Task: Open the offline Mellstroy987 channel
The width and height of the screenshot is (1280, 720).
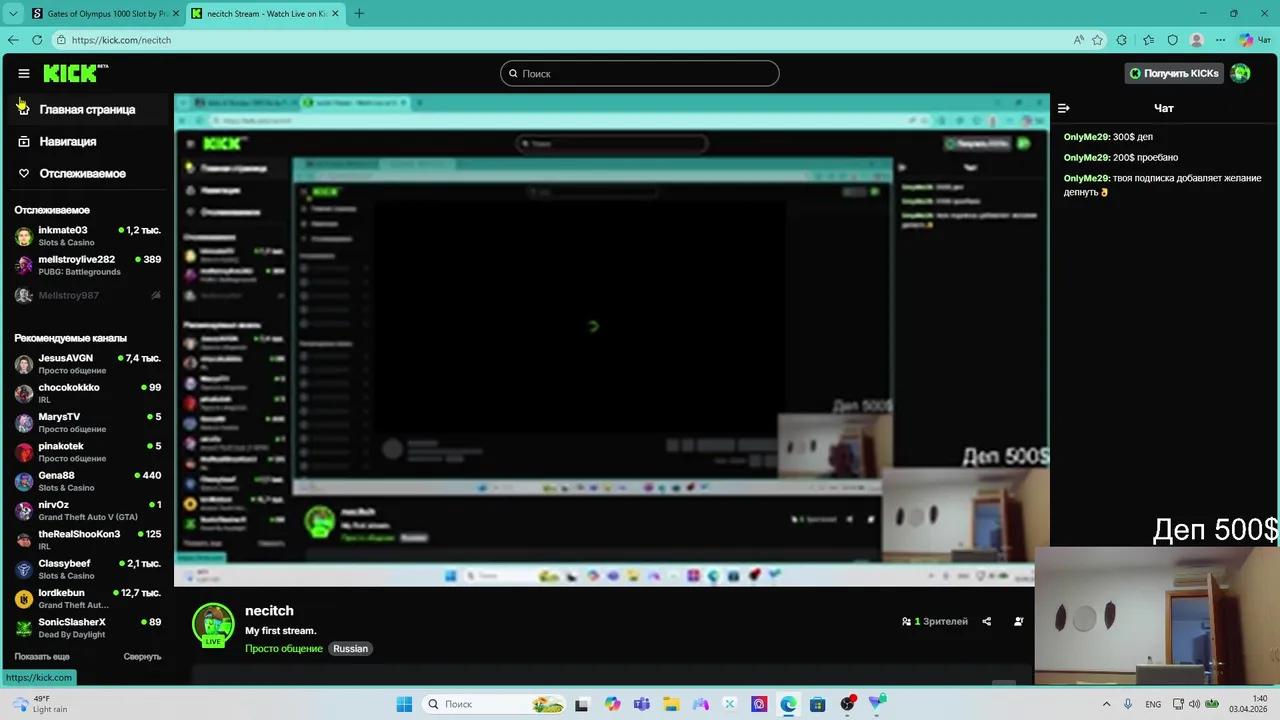Action: pyautogui.click(x=87, y=295)
